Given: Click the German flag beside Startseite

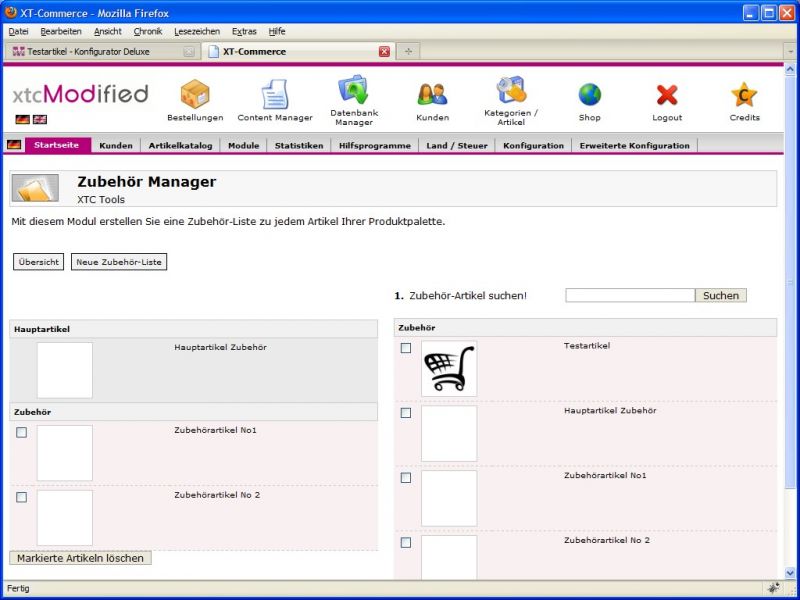Looking at the screenshot, I should pyautogui.click(x=14, y=145).
